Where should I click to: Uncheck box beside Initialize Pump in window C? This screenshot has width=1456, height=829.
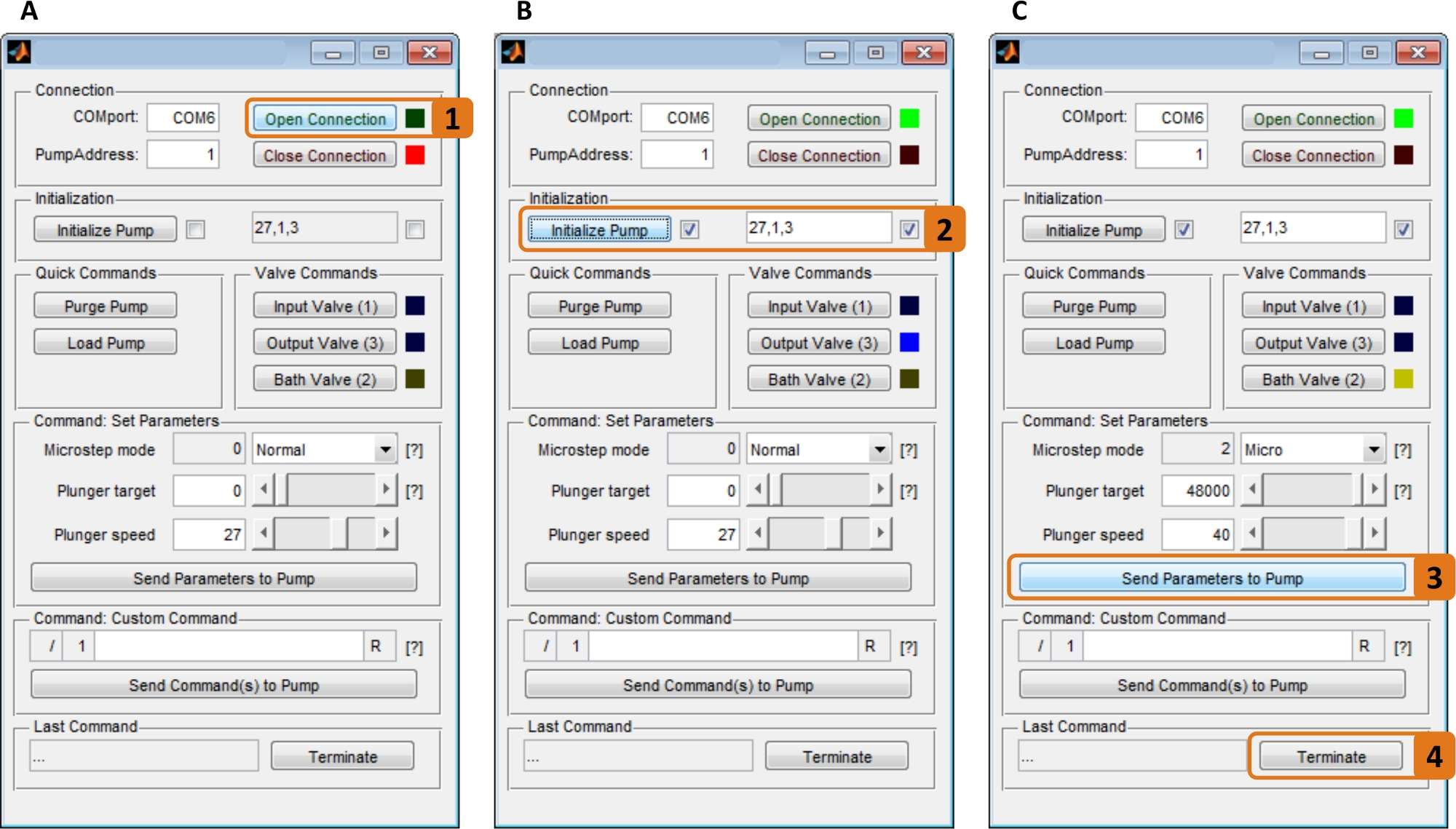1184,230
